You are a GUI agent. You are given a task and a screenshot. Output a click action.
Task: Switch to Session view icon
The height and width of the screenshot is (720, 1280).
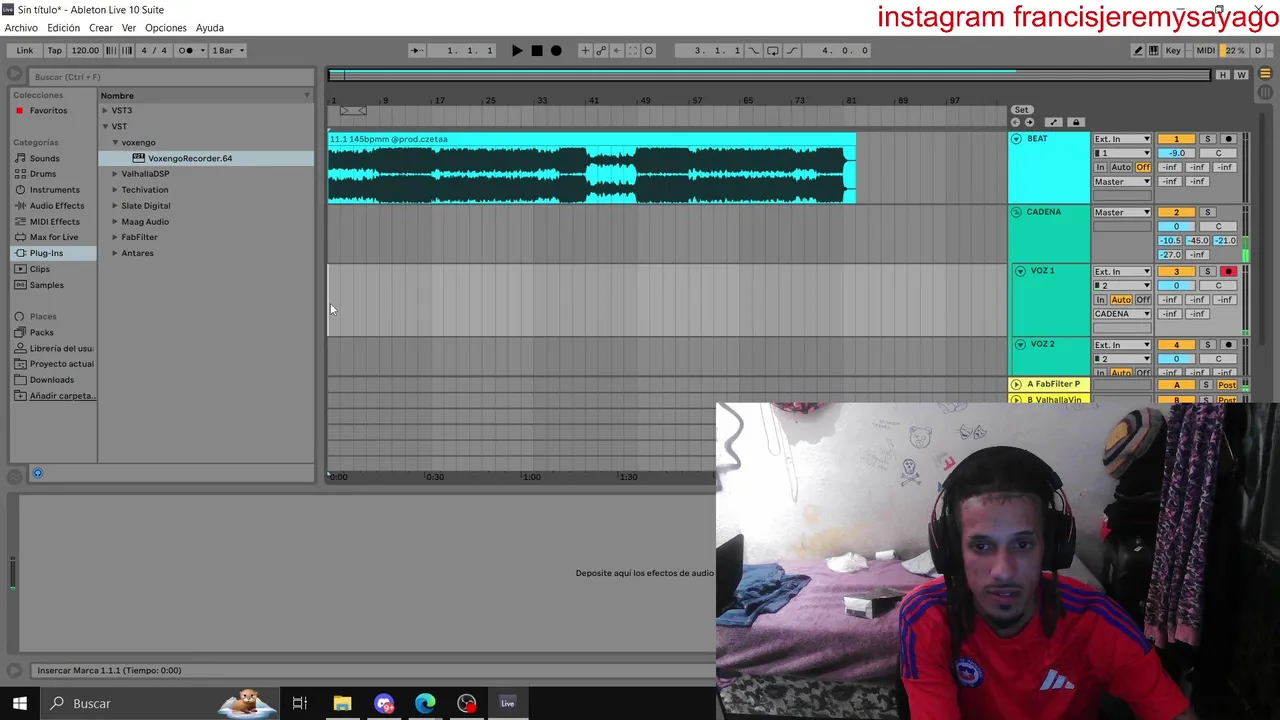pyautogui.click(x=1264, y=91)
